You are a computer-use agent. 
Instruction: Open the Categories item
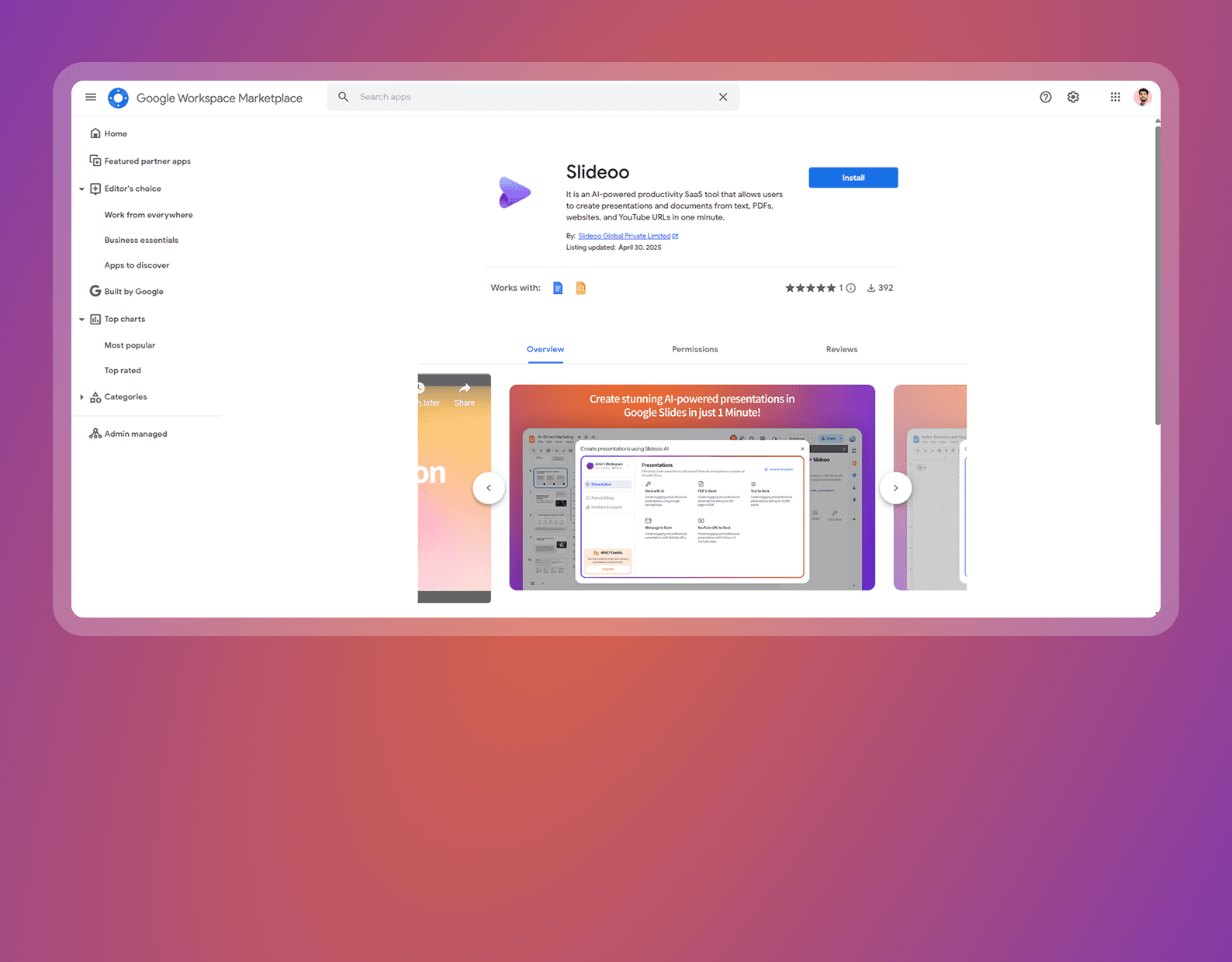pos(126,396)
